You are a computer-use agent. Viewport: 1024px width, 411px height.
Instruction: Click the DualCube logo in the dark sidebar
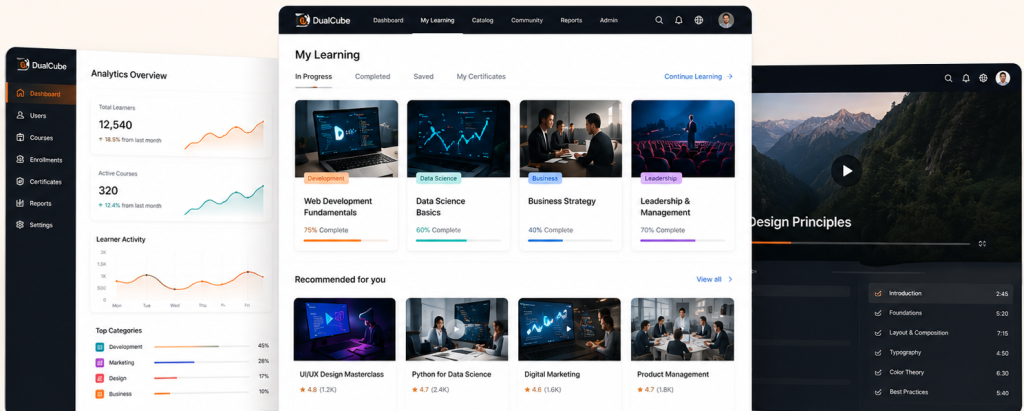[x=41, y=65]
